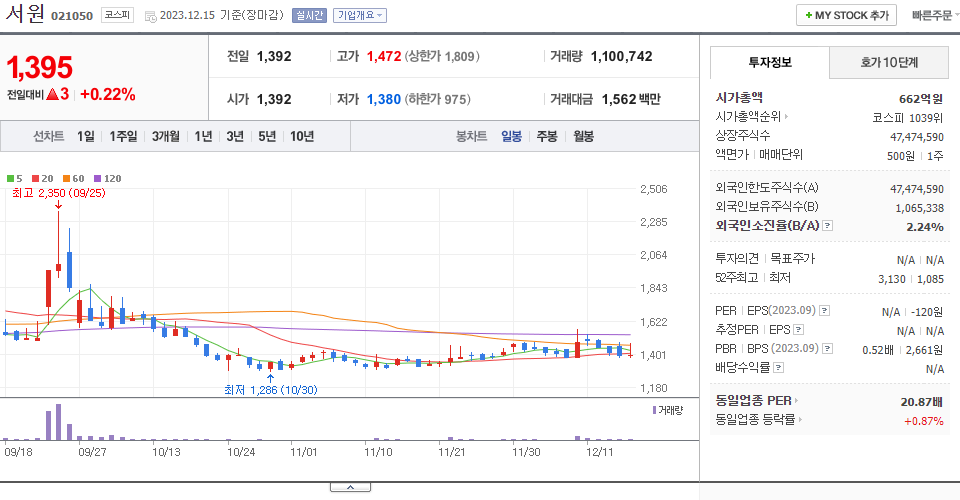Click the help icon beside PBR BPS (2023.09)
This screenshot has width=960, height=500.
827,349
